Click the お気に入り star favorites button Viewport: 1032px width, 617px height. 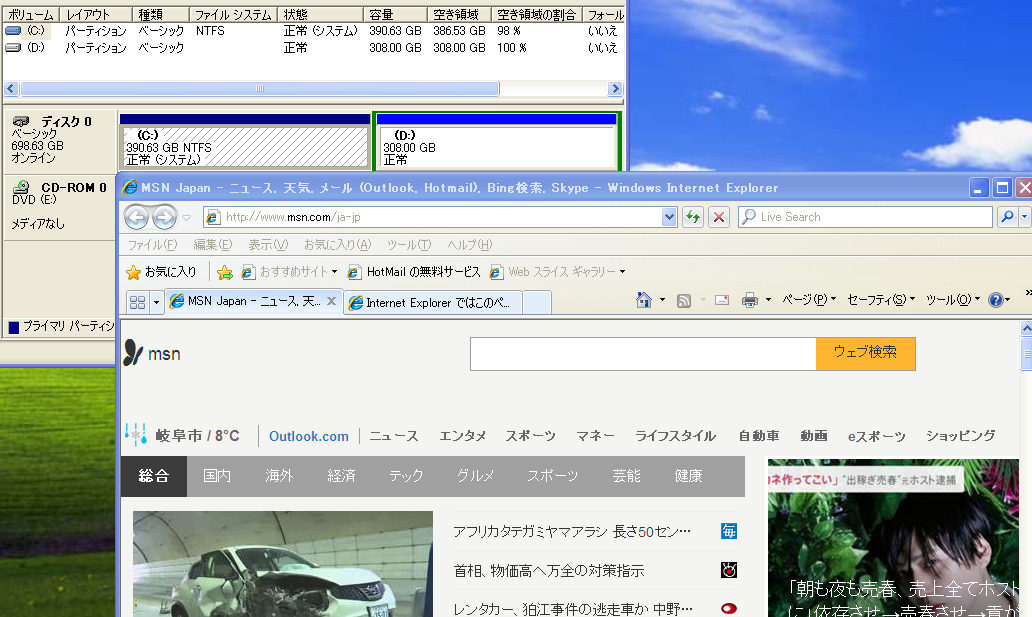[x=161, y=272]
